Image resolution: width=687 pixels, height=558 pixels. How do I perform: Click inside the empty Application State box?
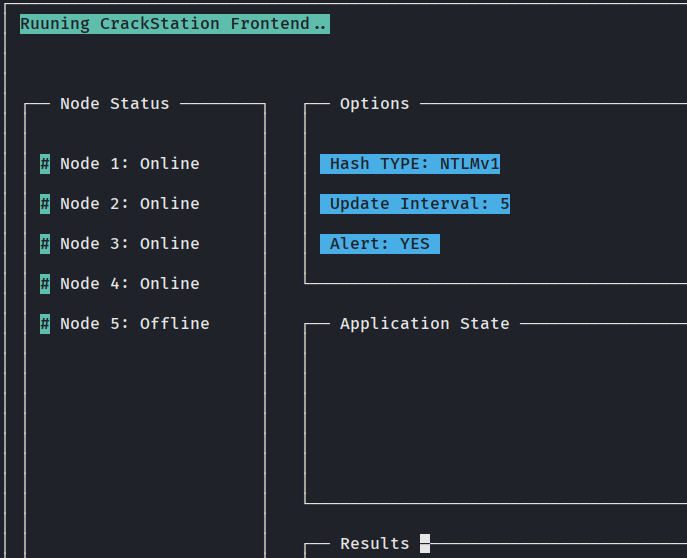[x=495, y=415]
